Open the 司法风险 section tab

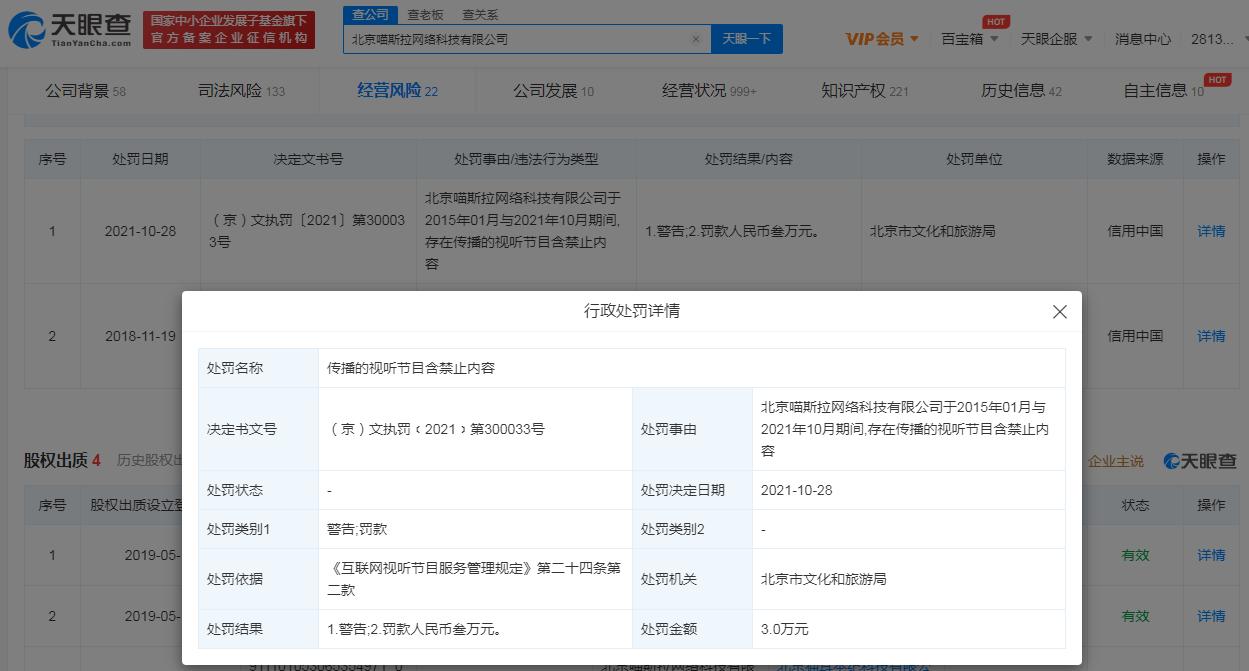241,91
